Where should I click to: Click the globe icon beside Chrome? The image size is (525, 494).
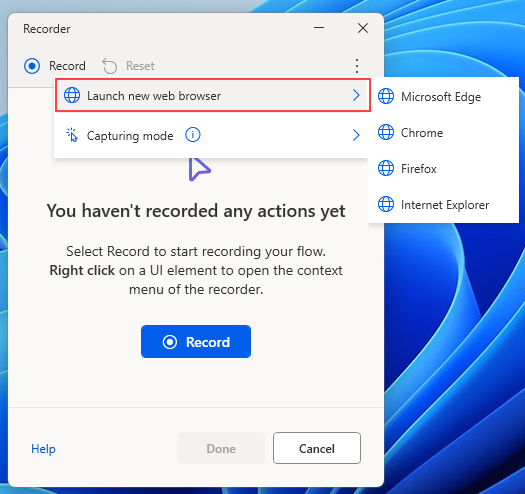click(x=386, y=132)
